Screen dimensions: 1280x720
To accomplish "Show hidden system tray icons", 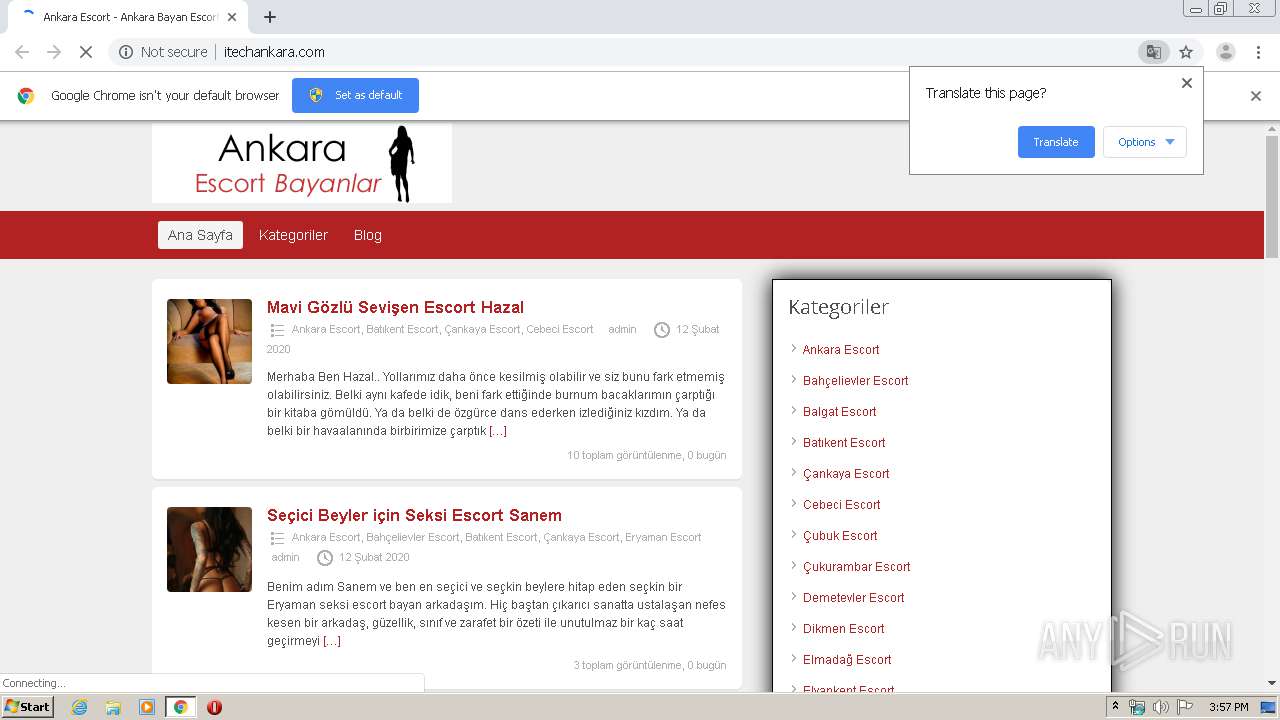I will click(1116, 707).
